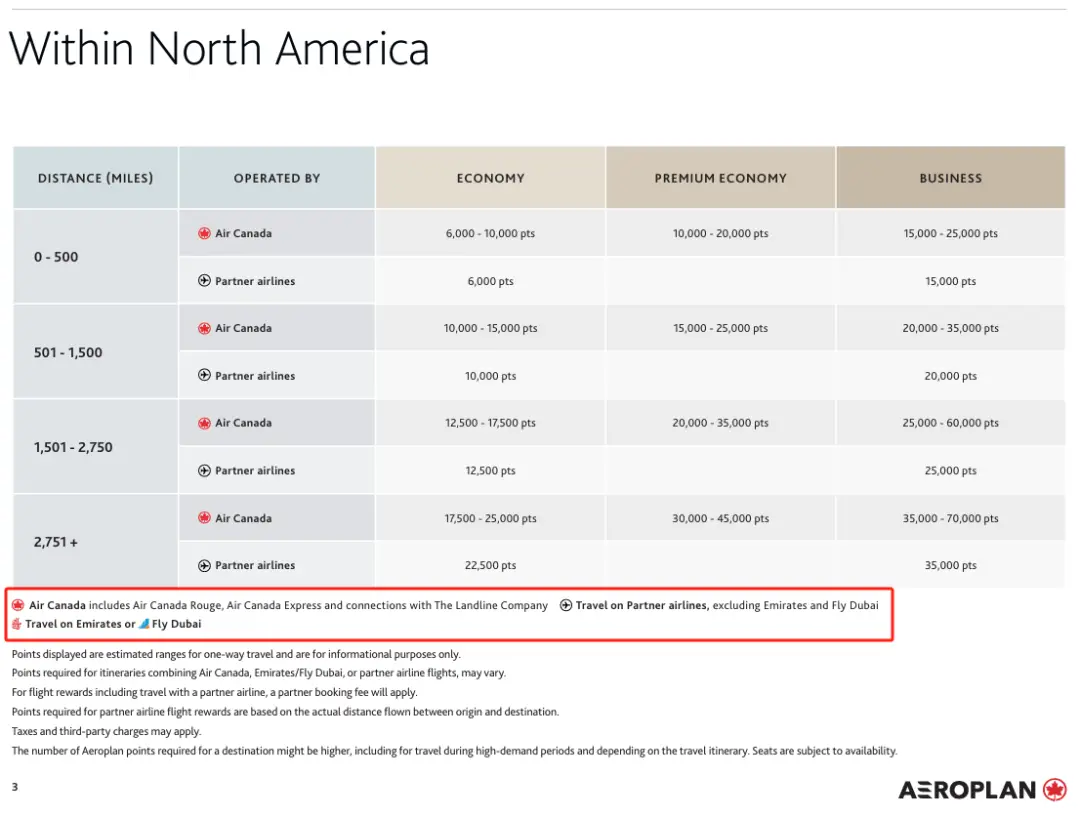Select the Economy column header
This screenshot has height=817, width=1080.
tap(490, 178)
